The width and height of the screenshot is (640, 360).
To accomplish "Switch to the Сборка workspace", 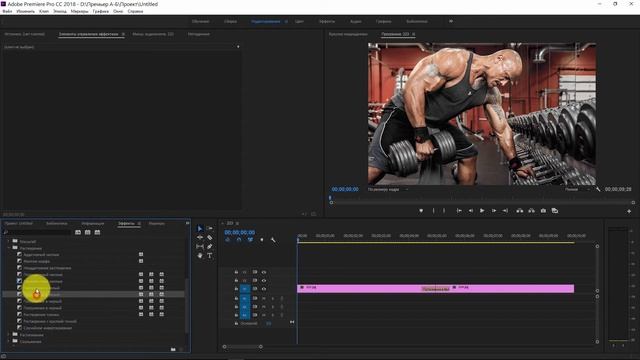I will (x=230, y=21).
